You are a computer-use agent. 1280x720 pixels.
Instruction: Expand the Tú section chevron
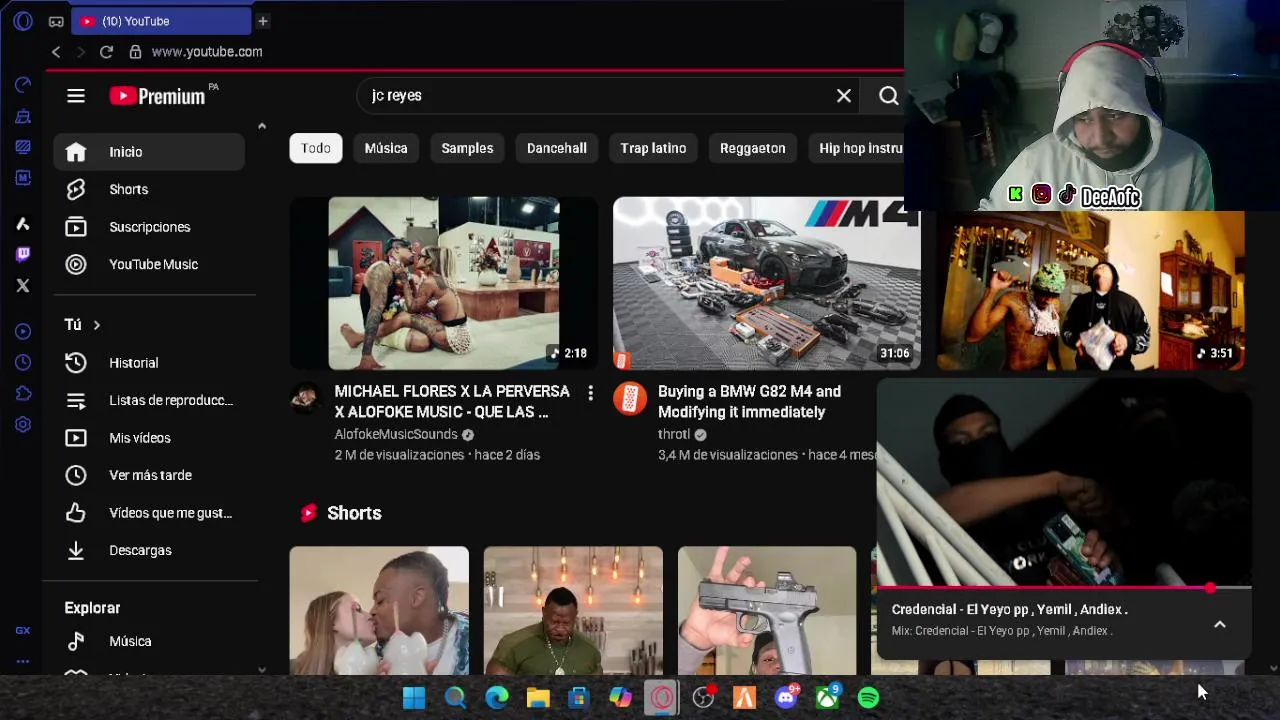pos(97,325)
